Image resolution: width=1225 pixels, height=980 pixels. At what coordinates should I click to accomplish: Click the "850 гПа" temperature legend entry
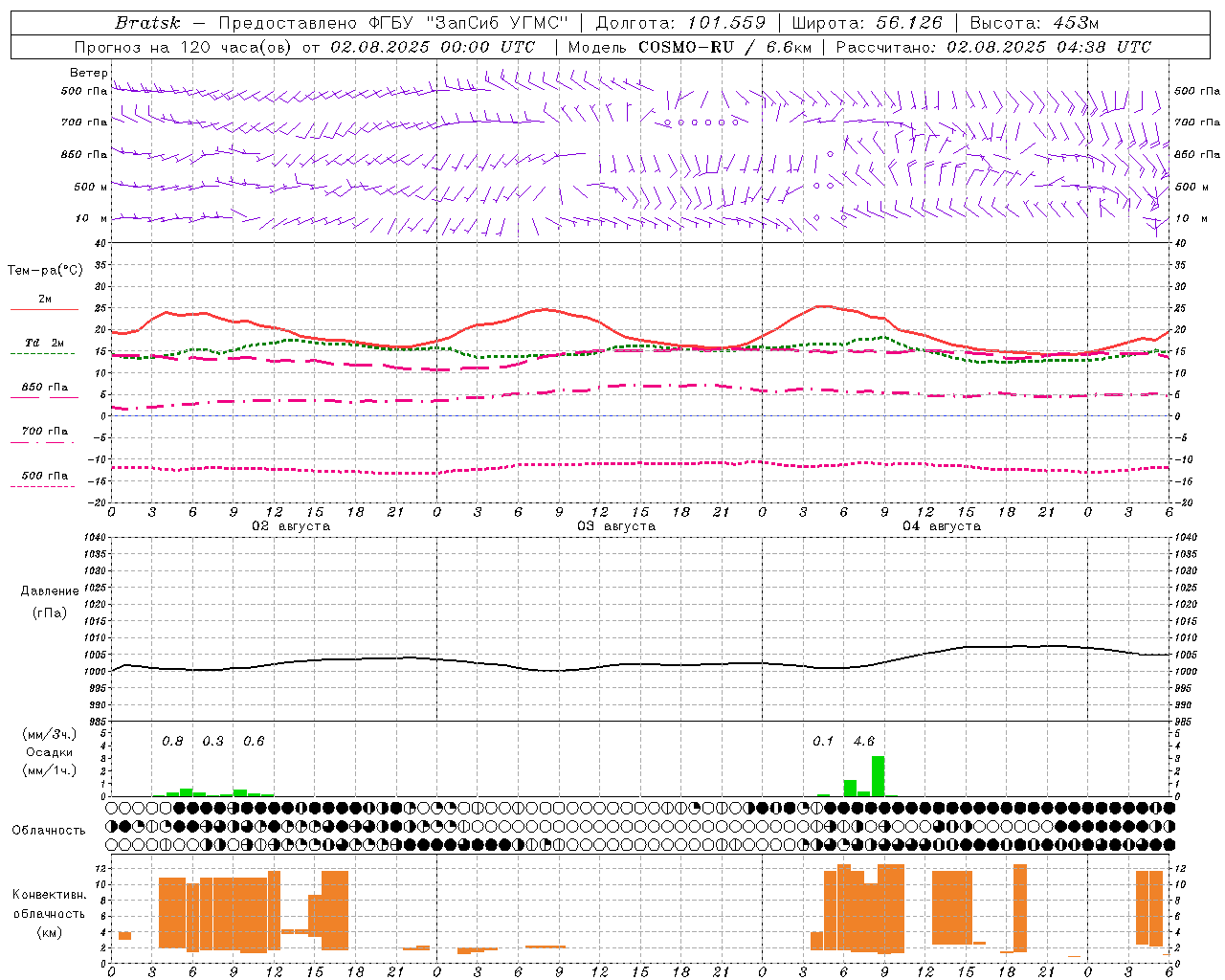click(45, 388)
